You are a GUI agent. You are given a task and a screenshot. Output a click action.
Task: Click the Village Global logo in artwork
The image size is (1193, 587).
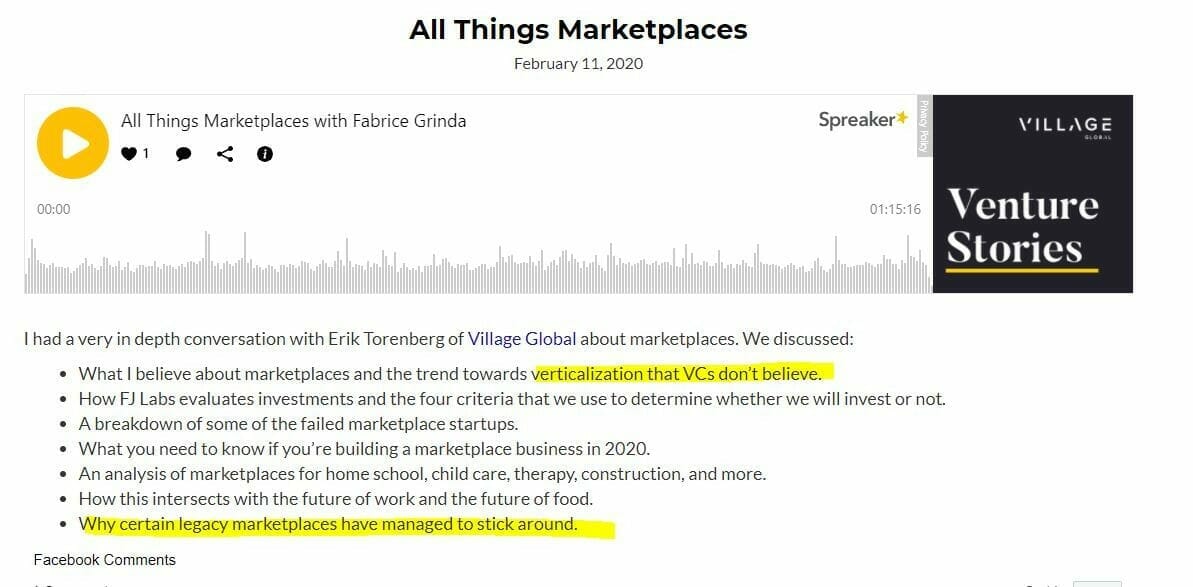click(1064, 127)
